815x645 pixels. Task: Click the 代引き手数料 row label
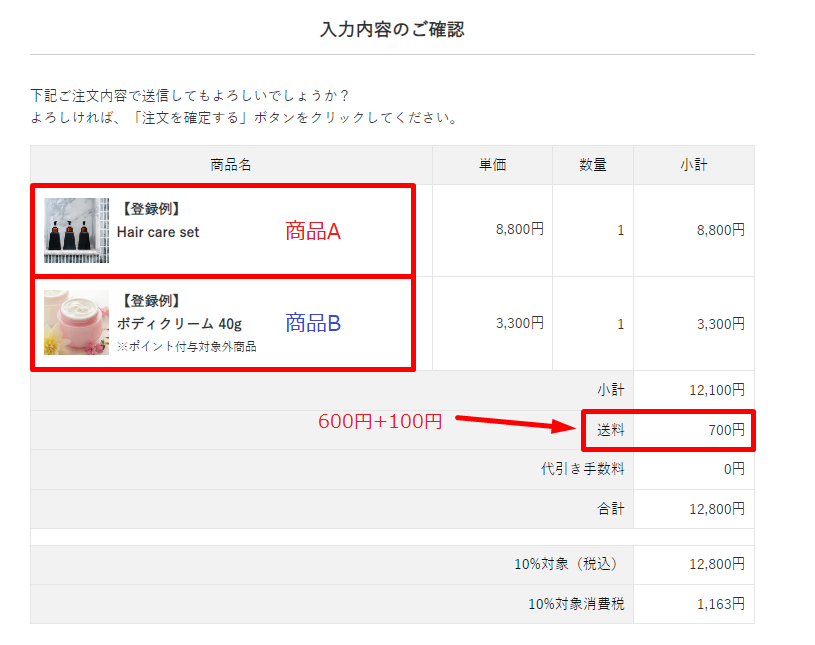(582, 469)
